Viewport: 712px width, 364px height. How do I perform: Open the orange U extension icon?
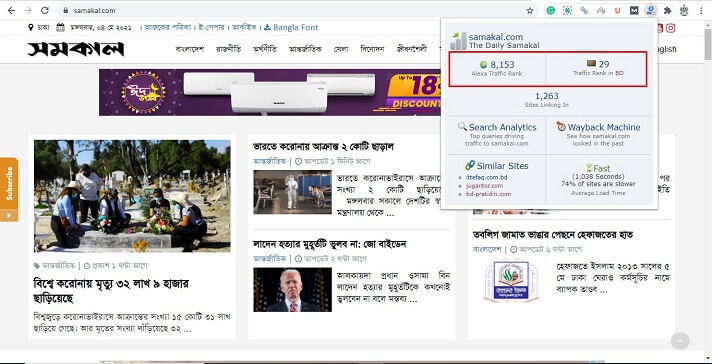[617, 10]
